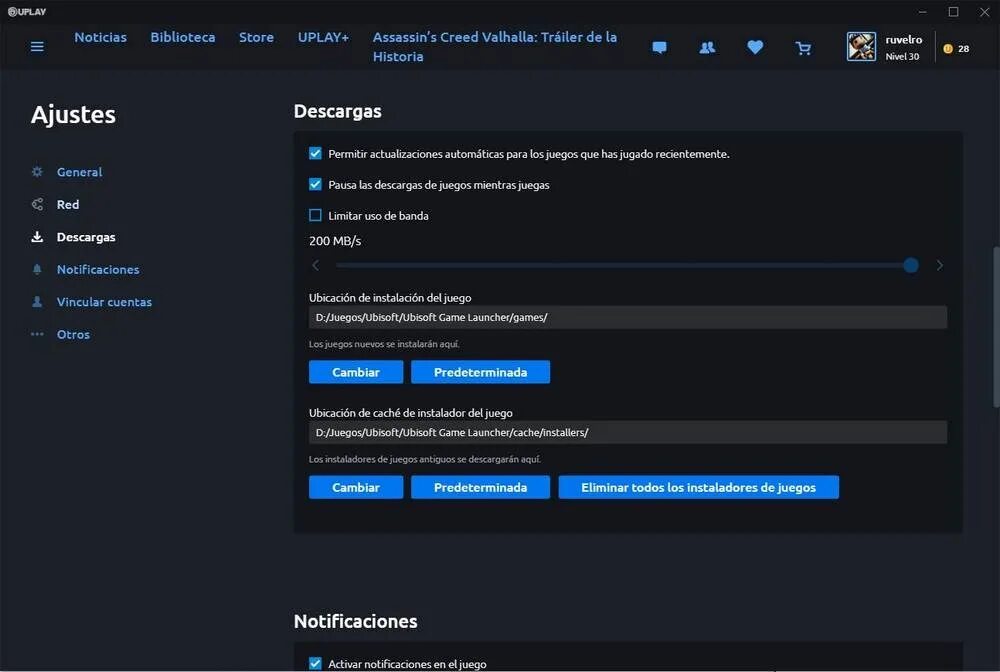Increase bandwidth with right slider arrow
The image size is (1000, 672).
coord(939,265)
